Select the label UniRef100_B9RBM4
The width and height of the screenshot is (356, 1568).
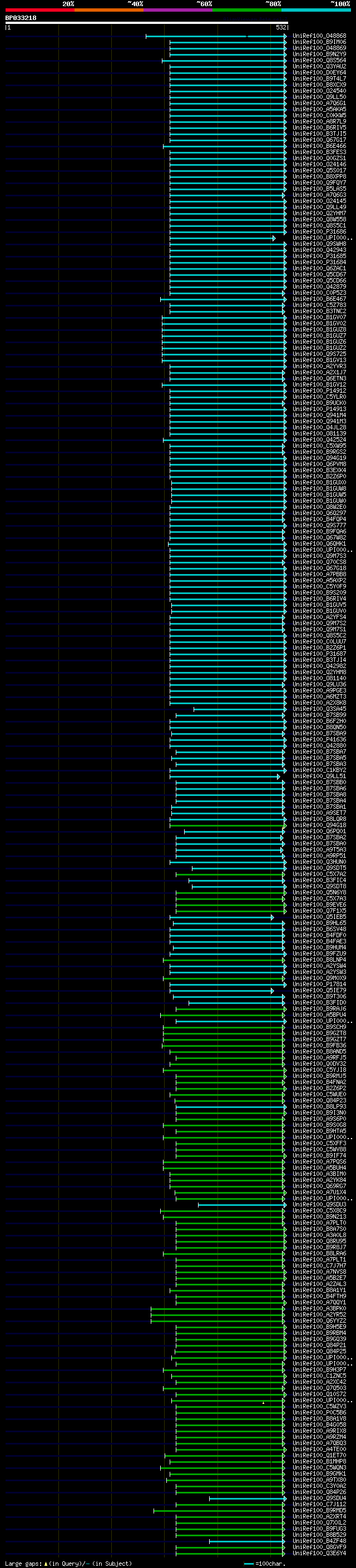[x=319, y=1334]
